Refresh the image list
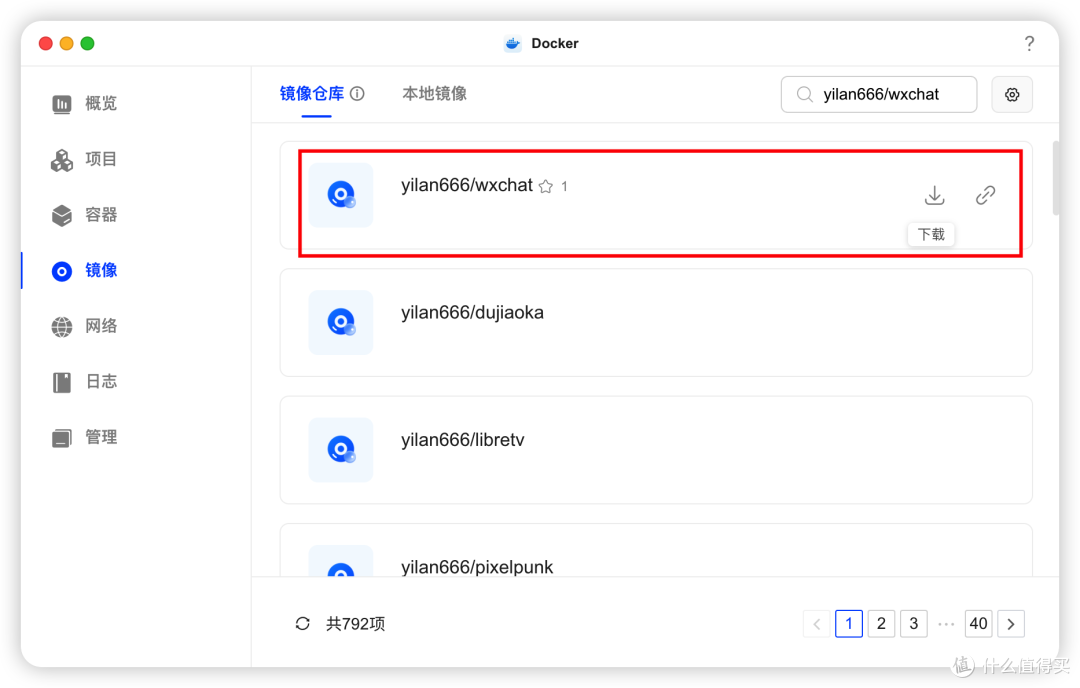 pos(302,623)
